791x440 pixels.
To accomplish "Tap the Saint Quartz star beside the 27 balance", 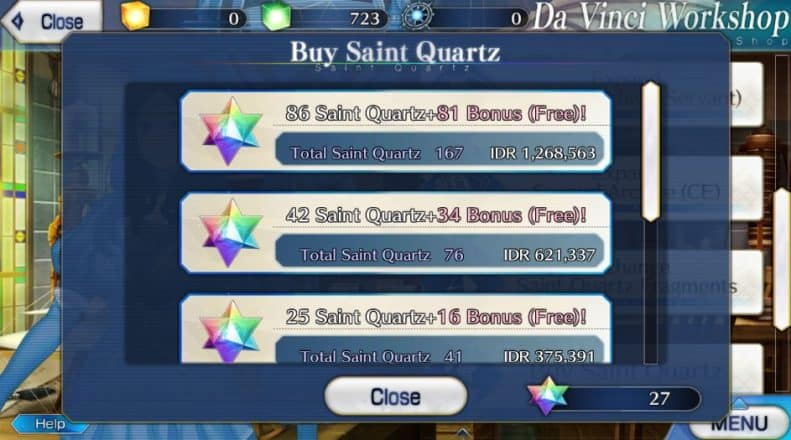I will [x=548, y=397].
